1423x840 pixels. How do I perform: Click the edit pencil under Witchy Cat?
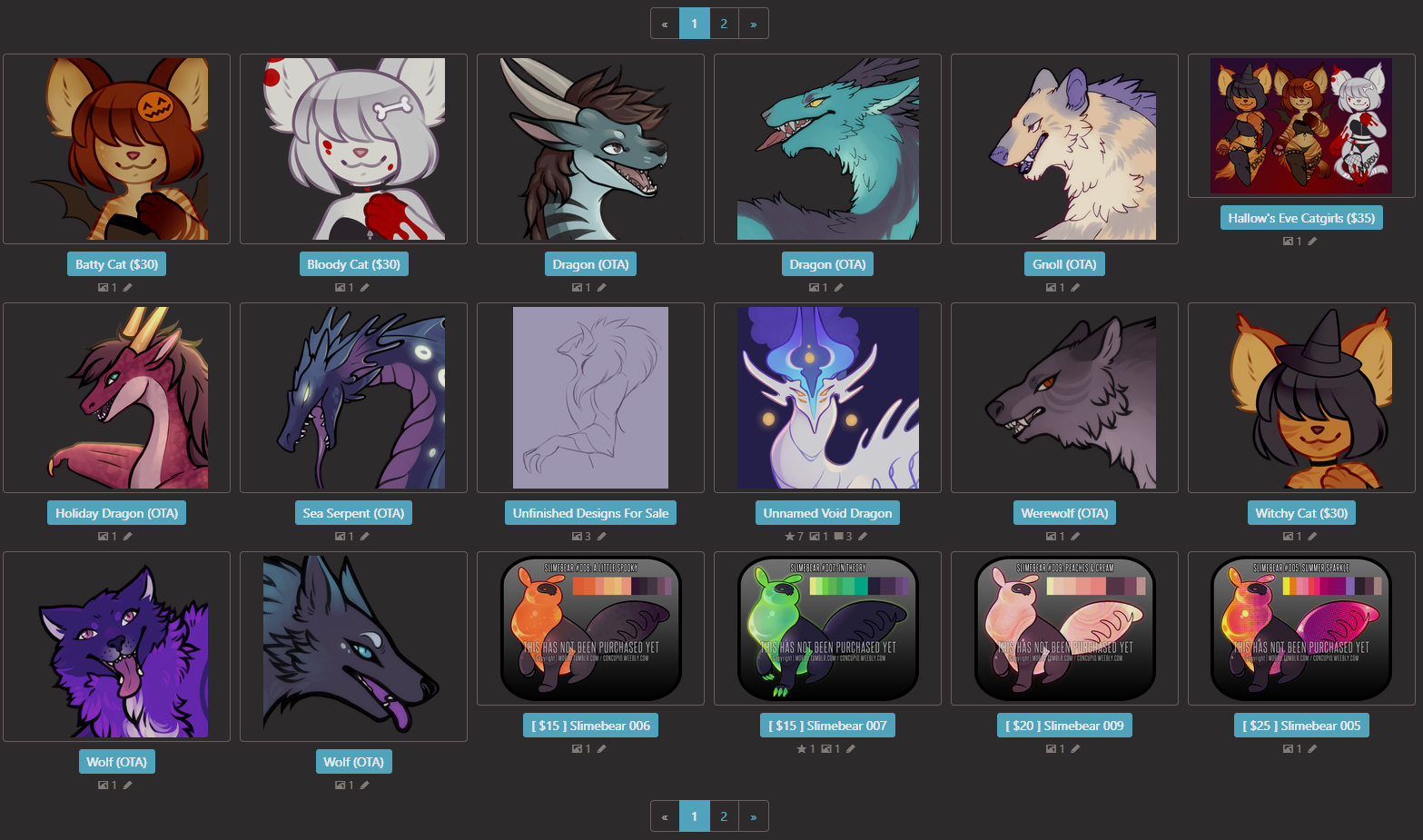[1312, 537]
